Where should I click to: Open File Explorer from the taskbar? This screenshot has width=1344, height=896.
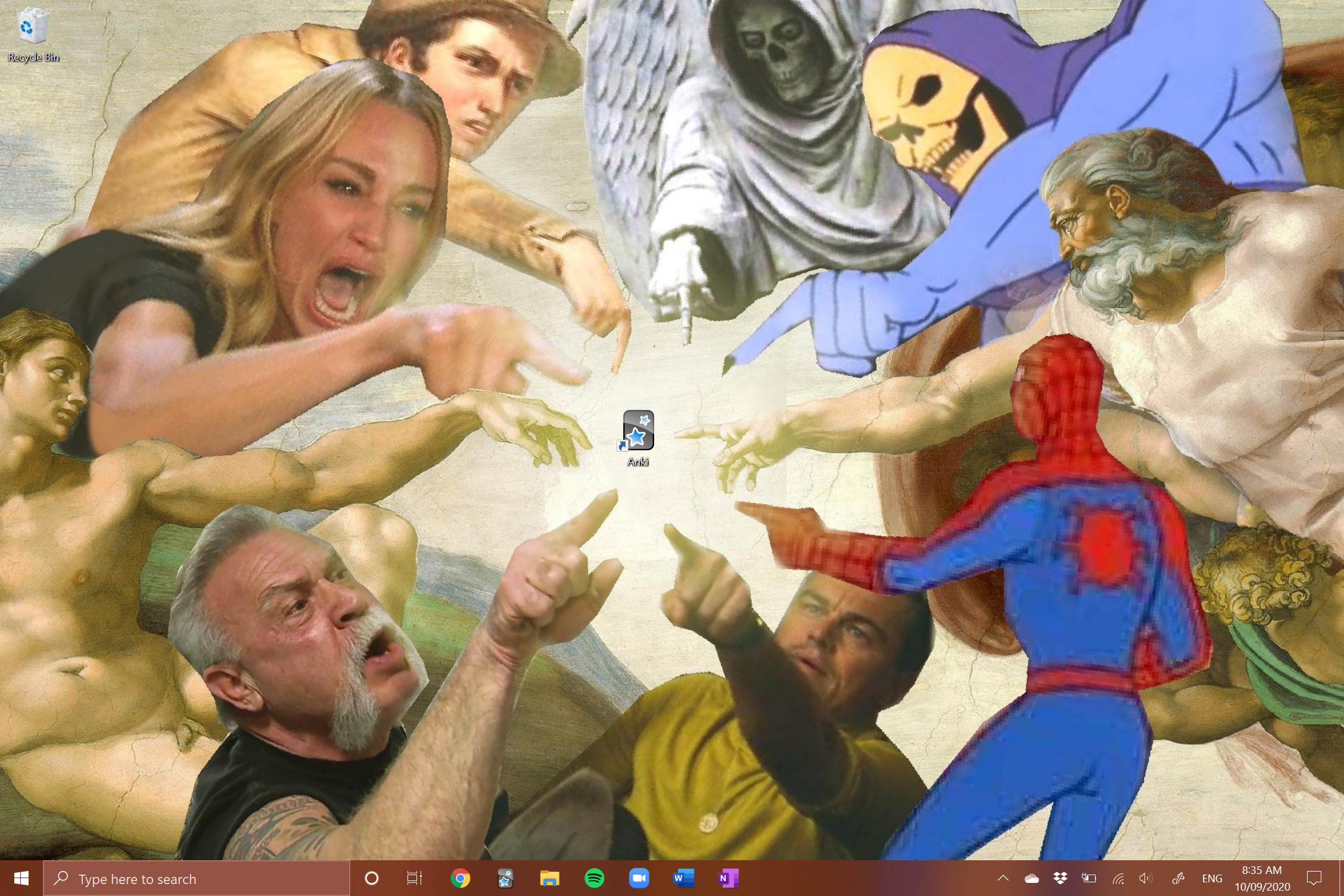549,878
